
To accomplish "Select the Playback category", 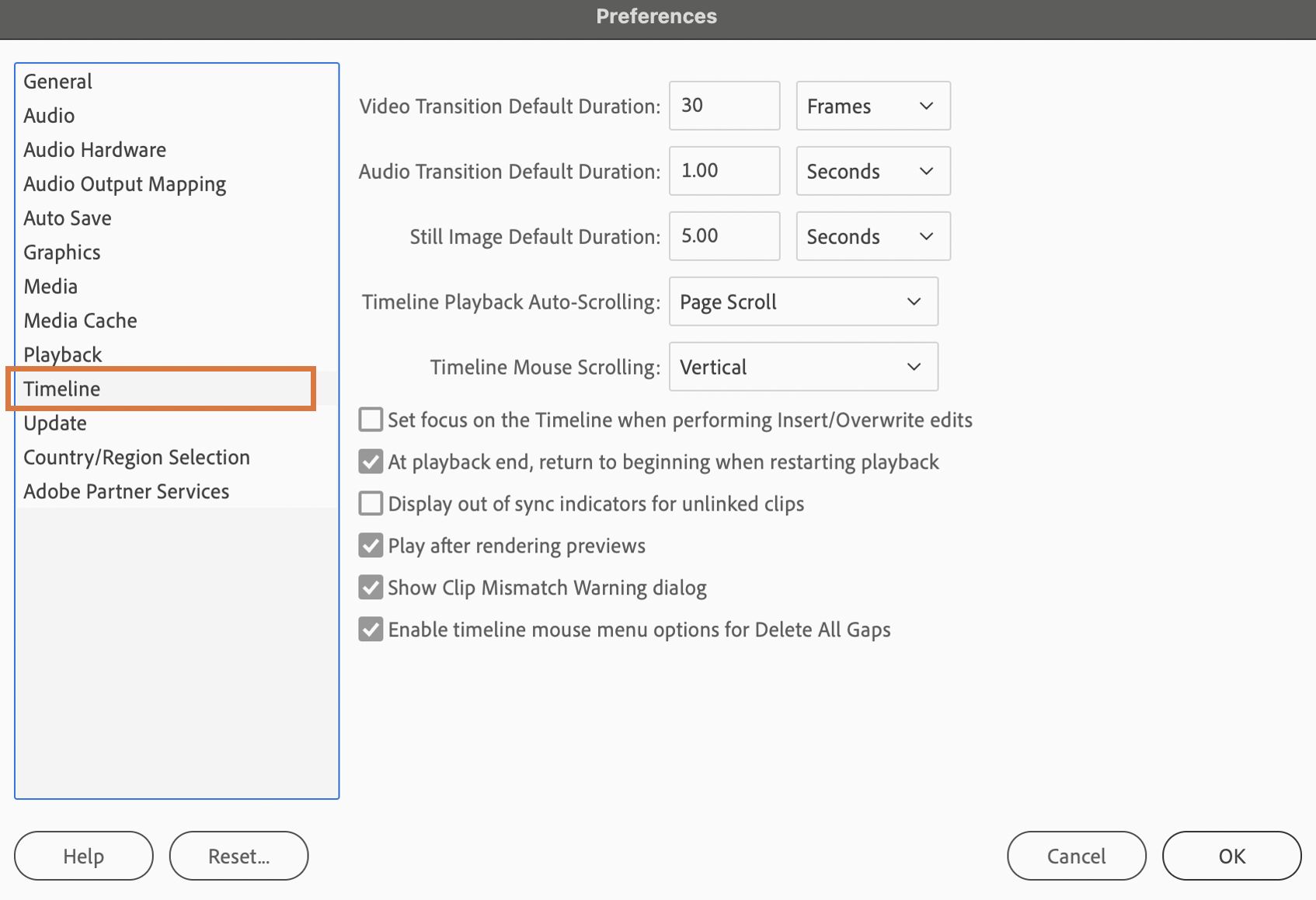I will pyautogui.click(x=63, y=355).
